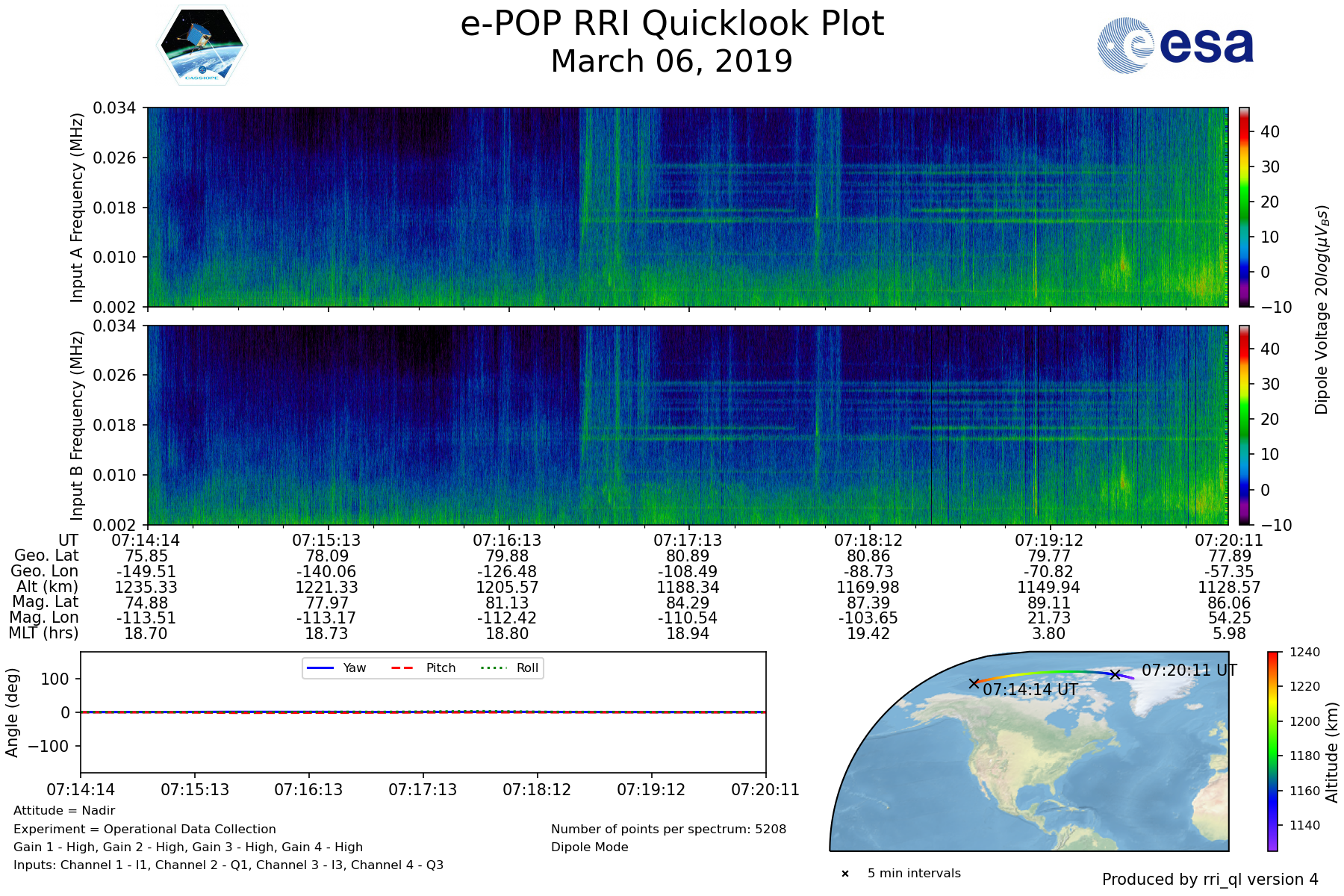Screen dimensions: 1344x896
Task: Click the Input A Frequency axis label
Action: click(77, 207)
